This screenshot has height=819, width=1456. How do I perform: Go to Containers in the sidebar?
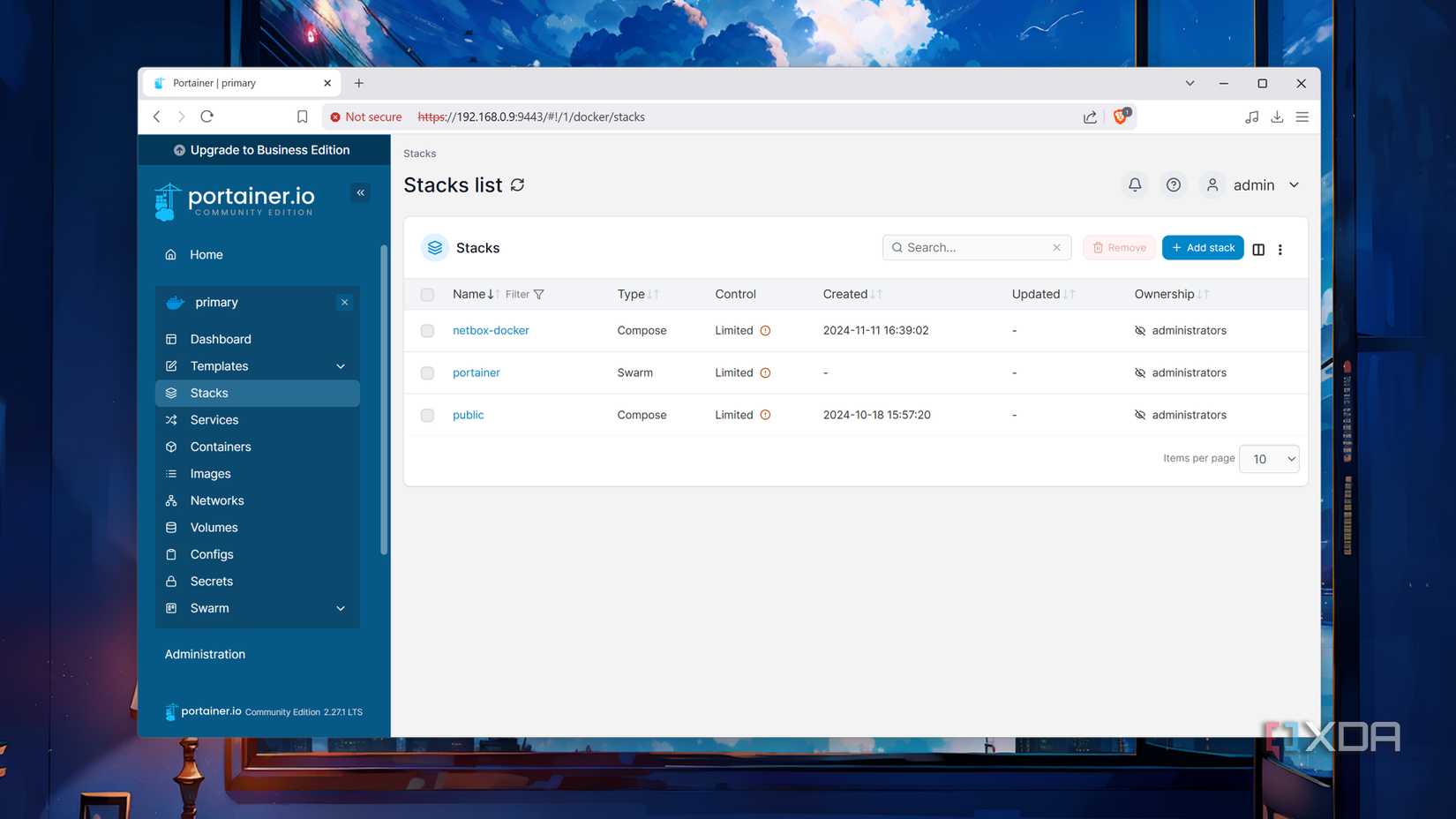(x=221, y=447)
